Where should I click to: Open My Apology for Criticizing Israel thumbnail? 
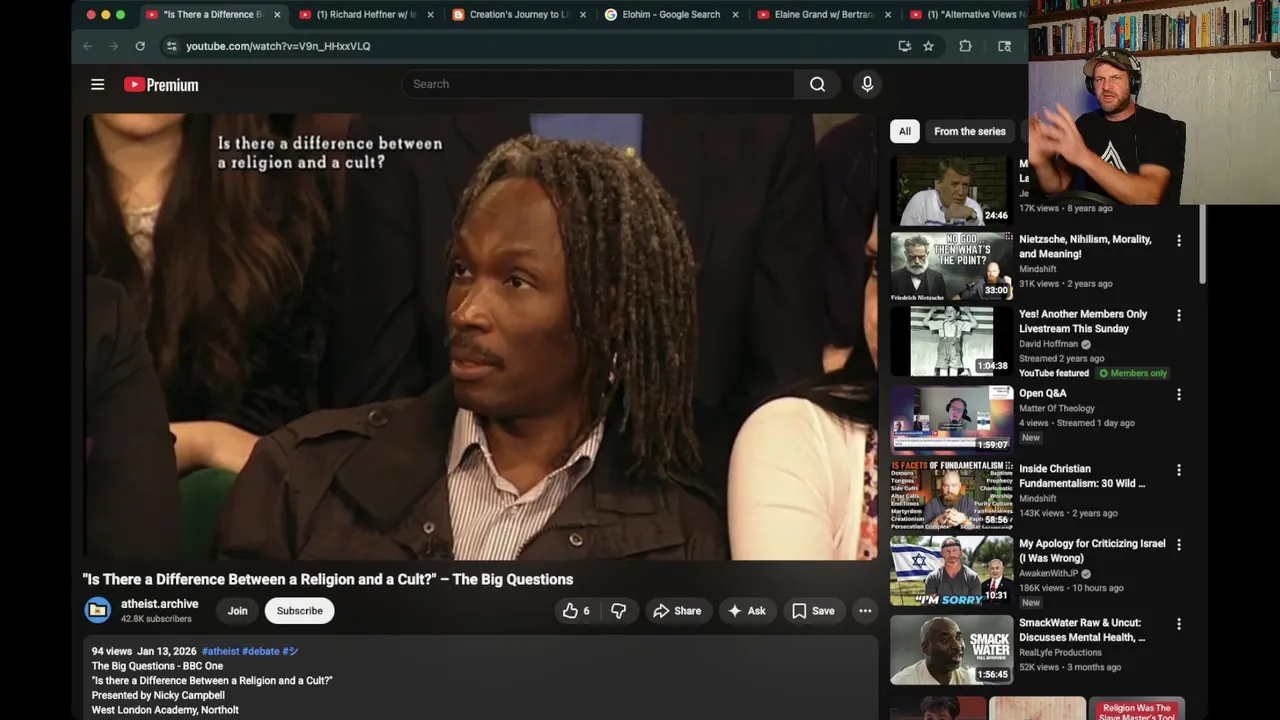[x=951, y=571]
